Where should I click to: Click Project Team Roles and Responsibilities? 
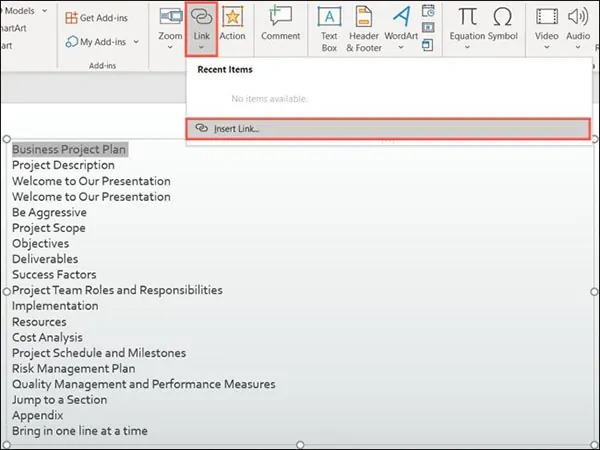(x=117, y=290)
